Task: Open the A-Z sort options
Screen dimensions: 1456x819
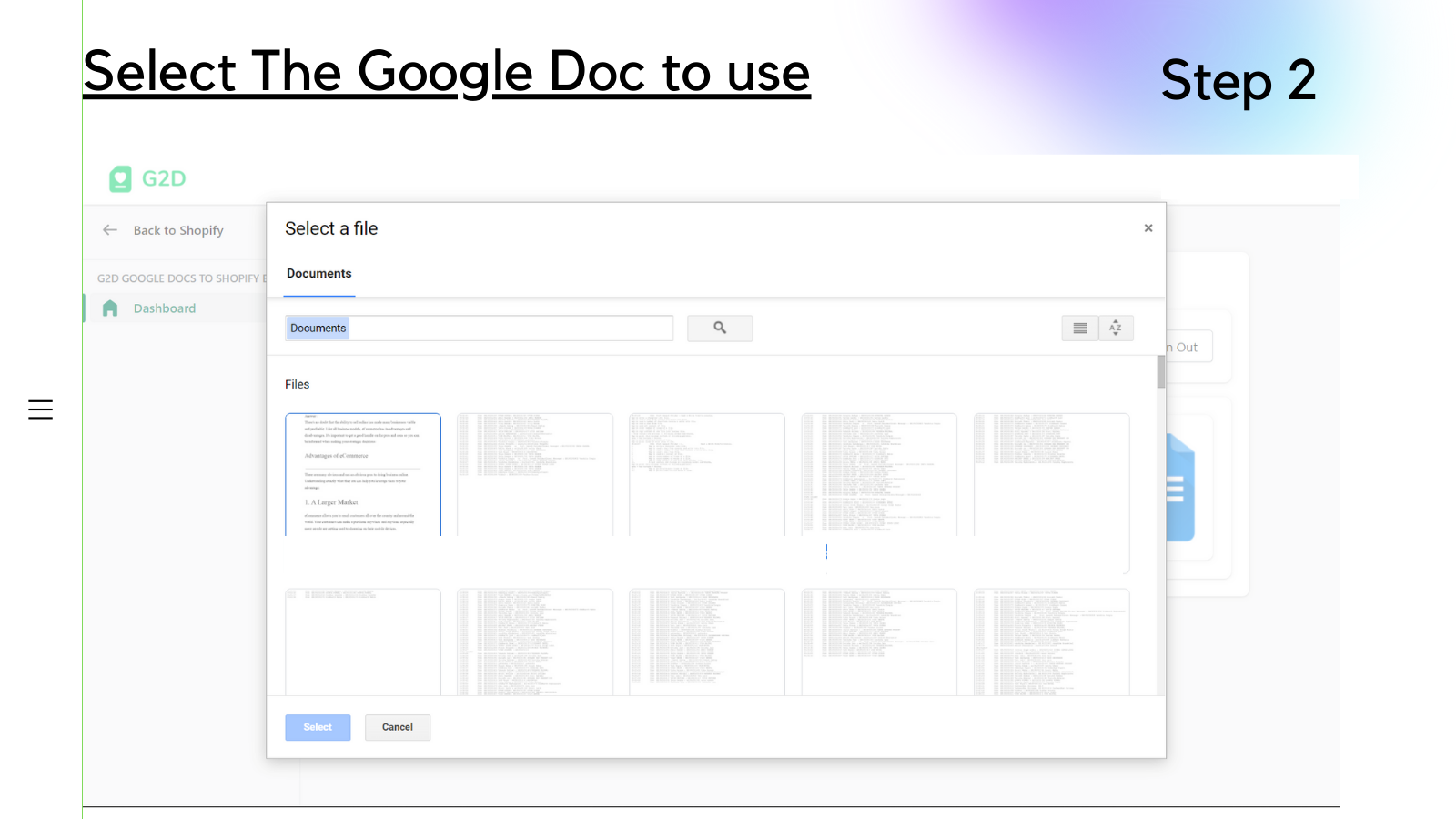Action: click(x=1116, y=329)
